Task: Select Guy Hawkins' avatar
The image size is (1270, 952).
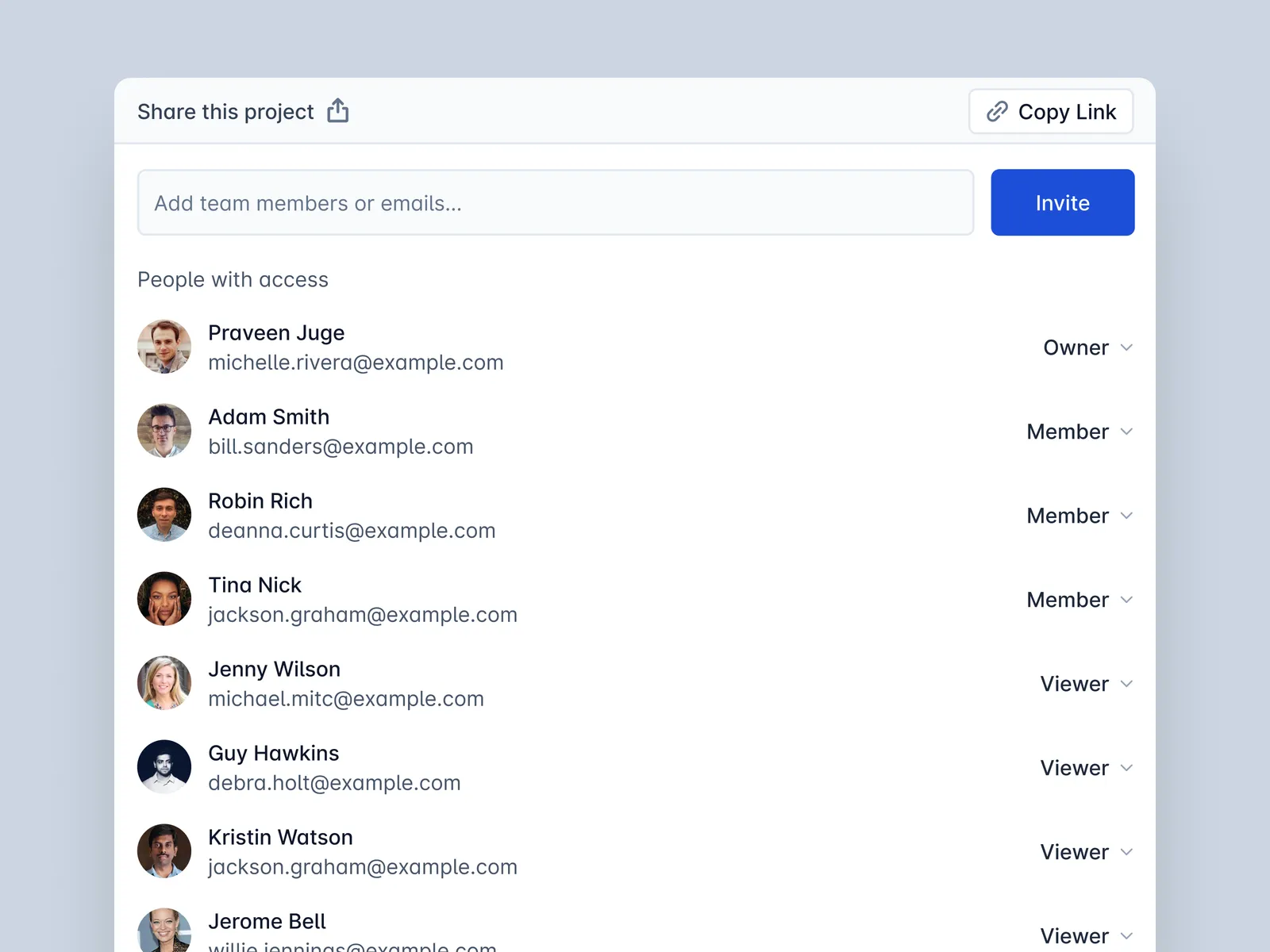Action: (164, 768)
